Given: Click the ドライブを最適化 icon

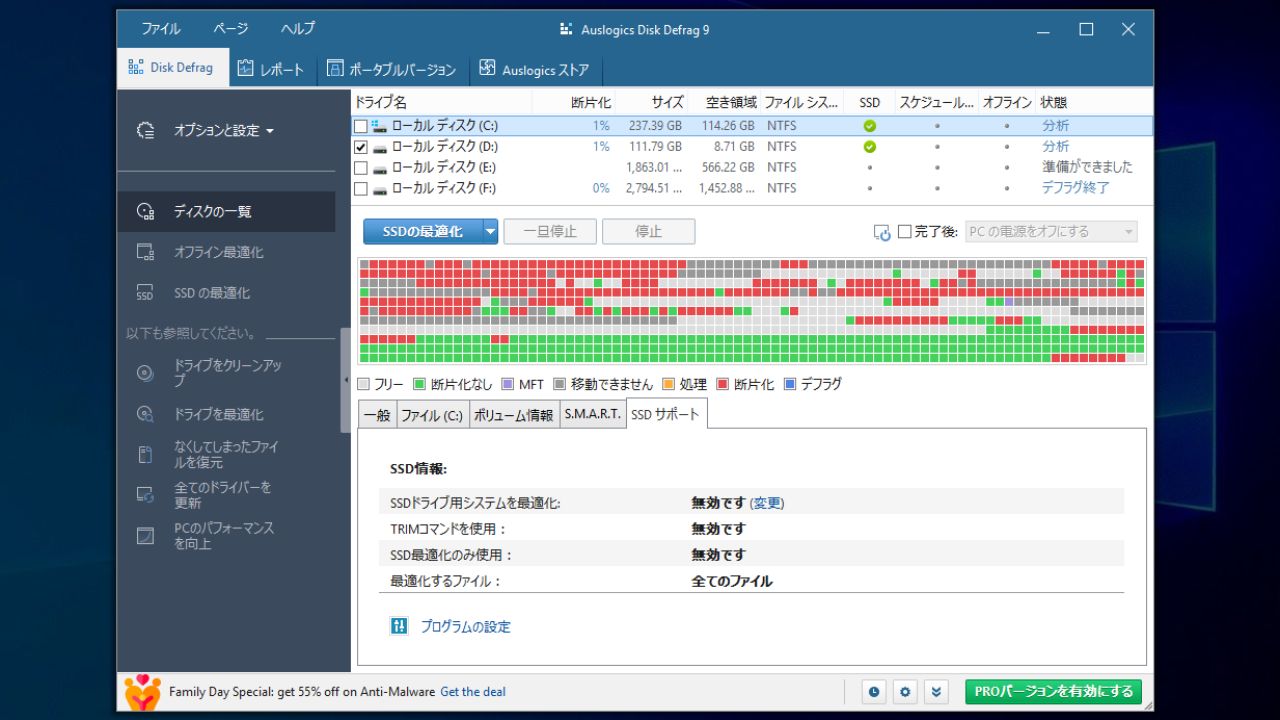Looking at the screenshot, I should [146, 414].
